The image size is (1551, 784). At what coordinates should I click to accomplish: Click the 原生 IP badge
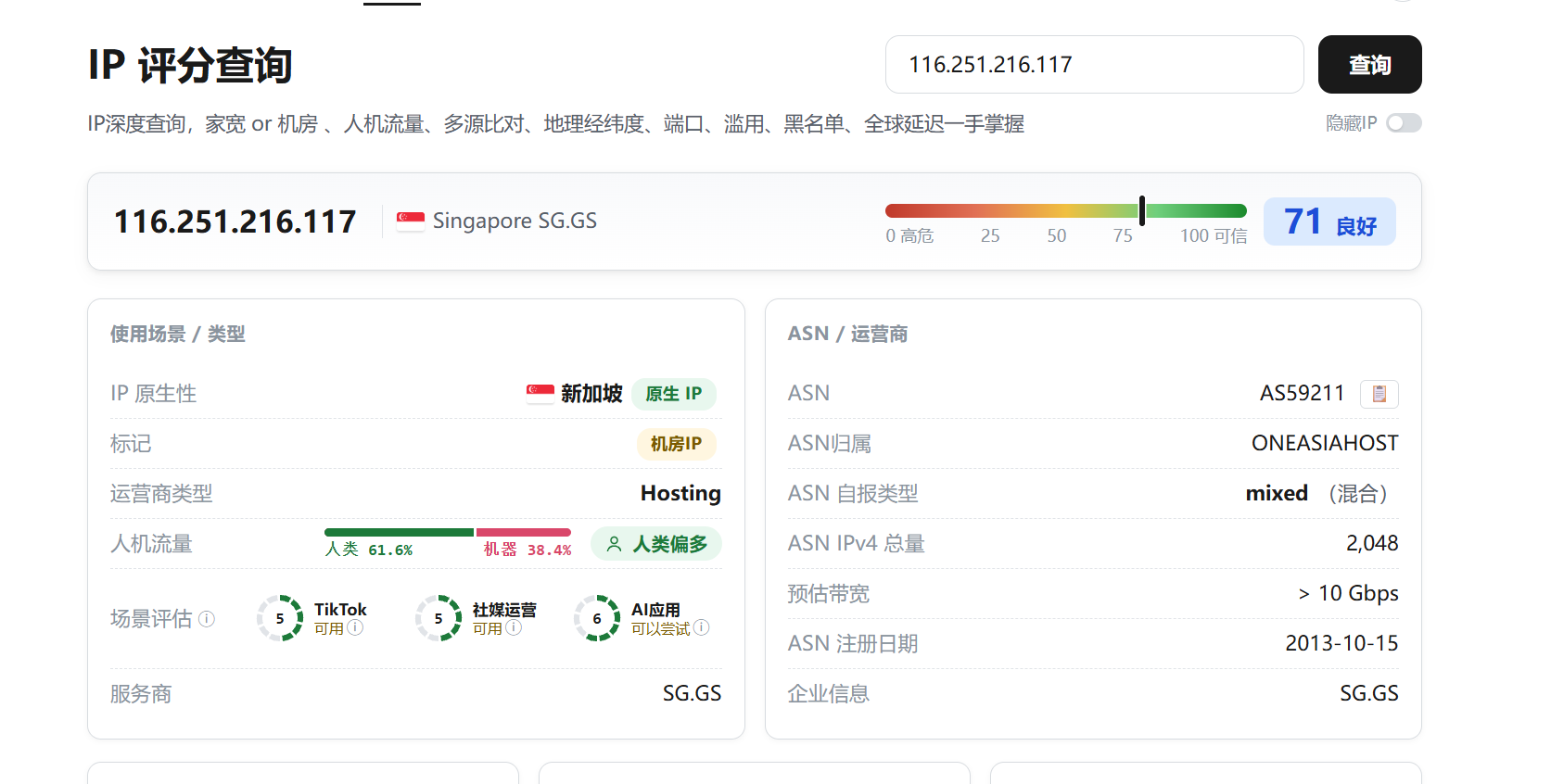click(x=674, y=394)
